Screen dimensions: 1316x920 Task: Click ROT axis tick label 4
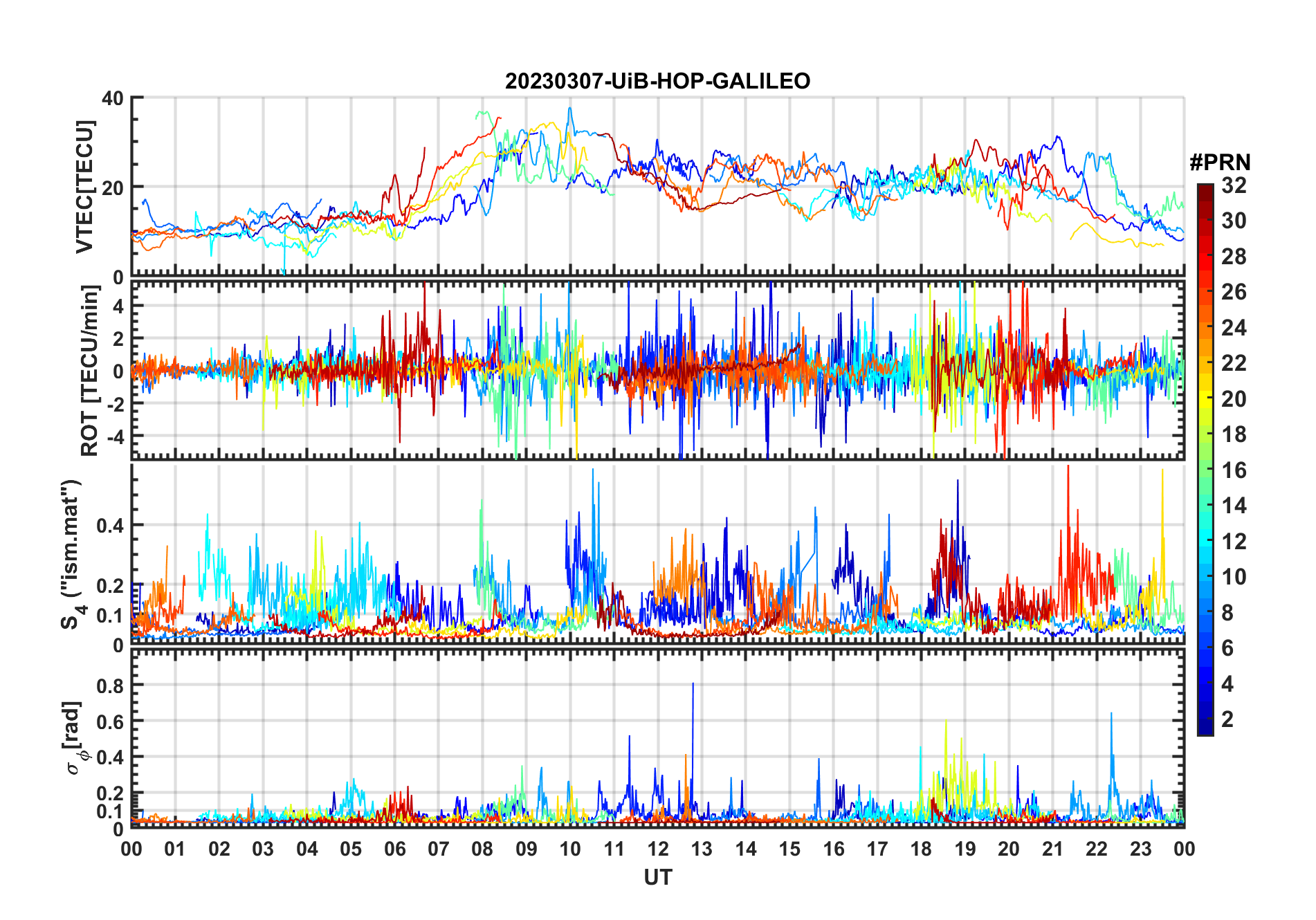(x=118, y=306)
